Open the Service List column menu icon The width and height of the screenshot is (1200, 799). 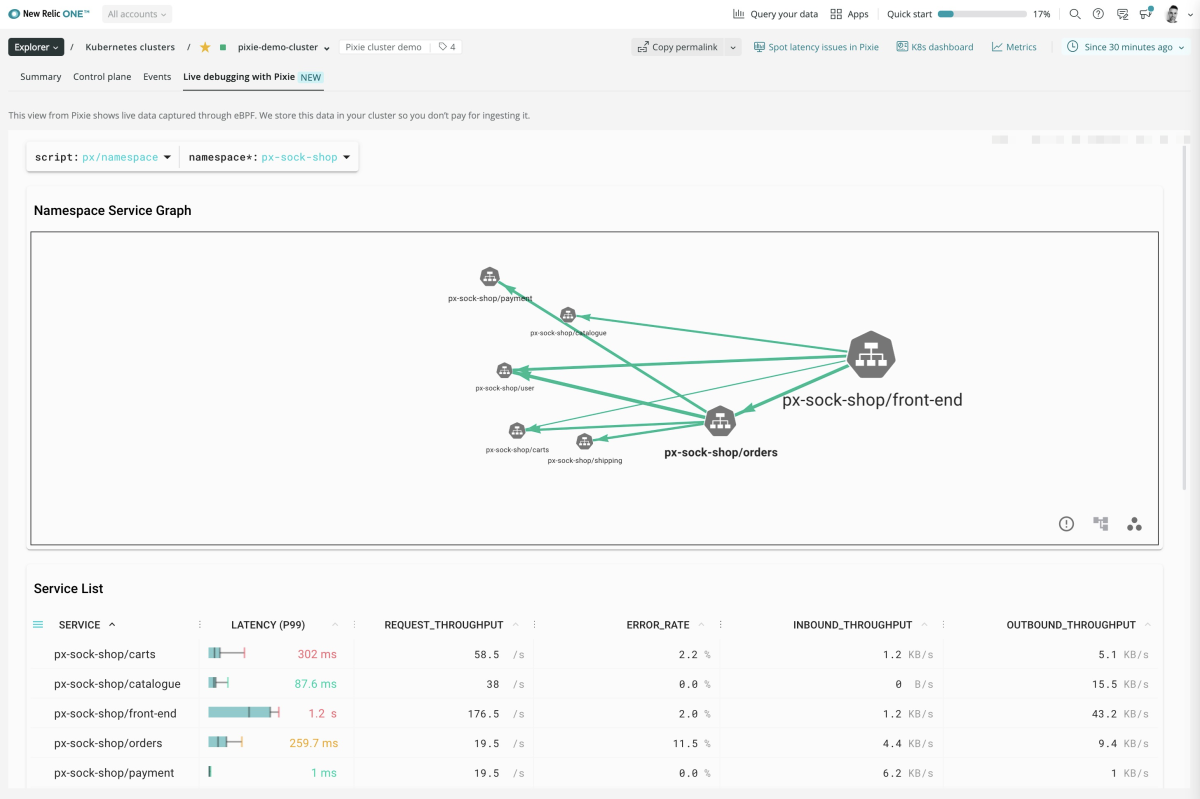coord(38,625)
